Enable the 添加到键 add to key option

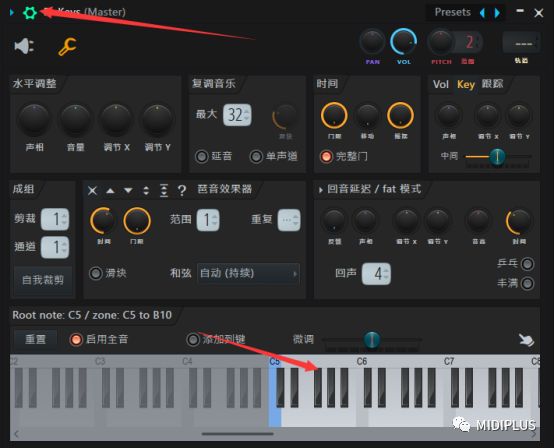pos(193,340)
